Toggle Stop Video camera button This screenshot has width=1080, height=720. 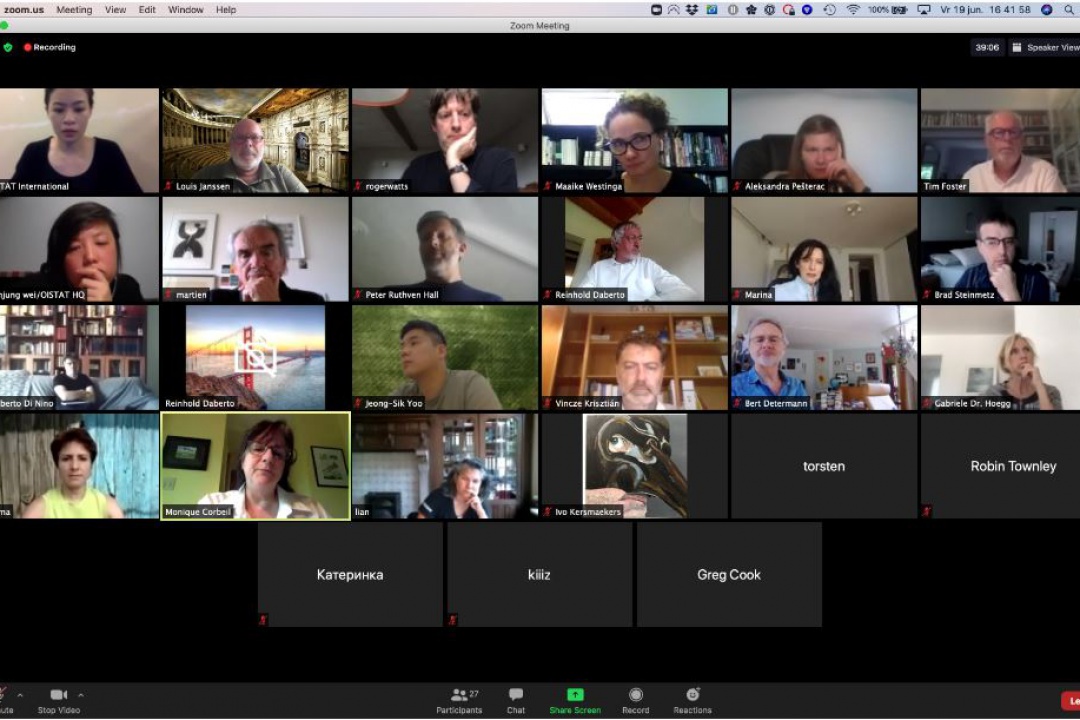pos(59,700)
